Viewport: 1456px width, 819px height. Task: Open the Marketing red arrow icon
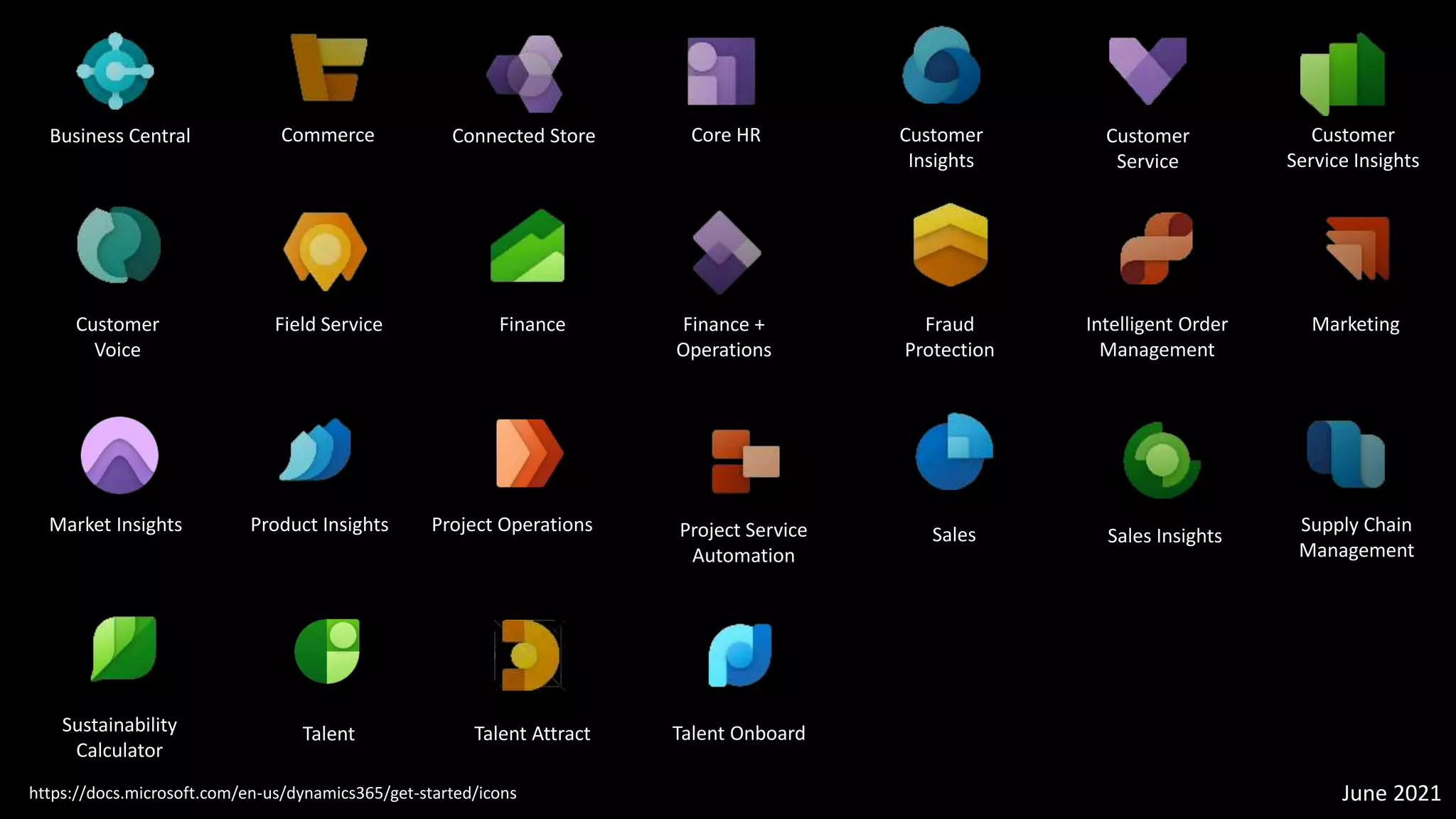tap(1357, 248)
